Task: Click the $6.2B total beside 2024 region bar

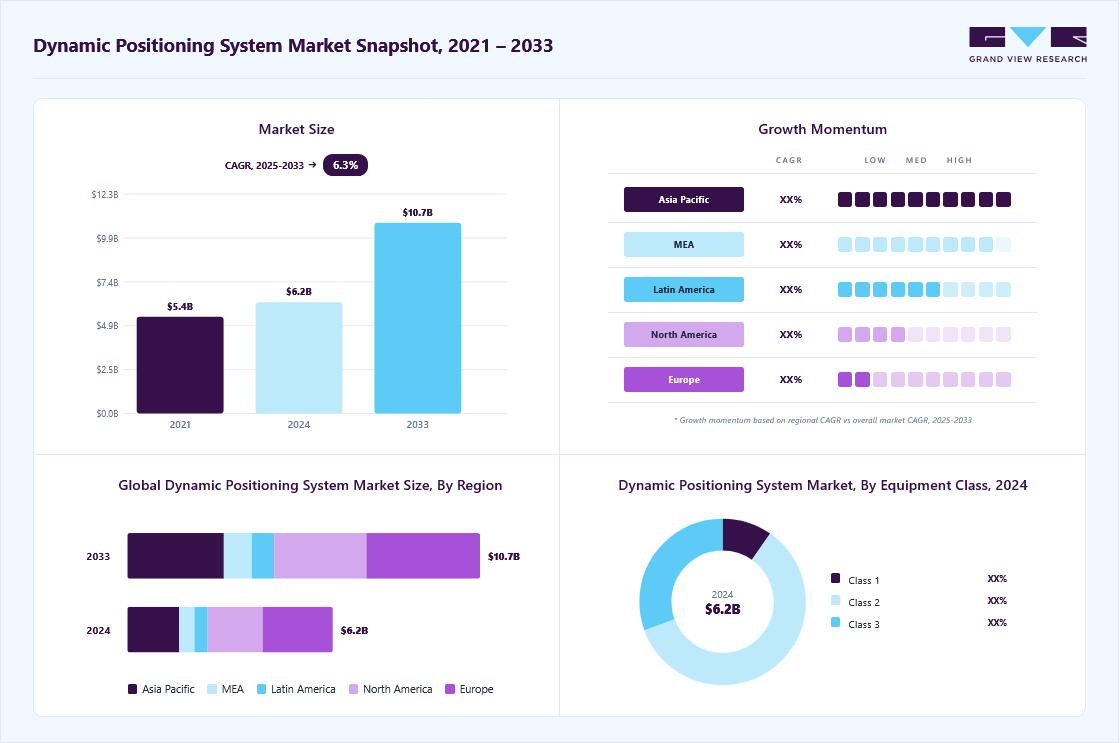Action: click(354, 631)
